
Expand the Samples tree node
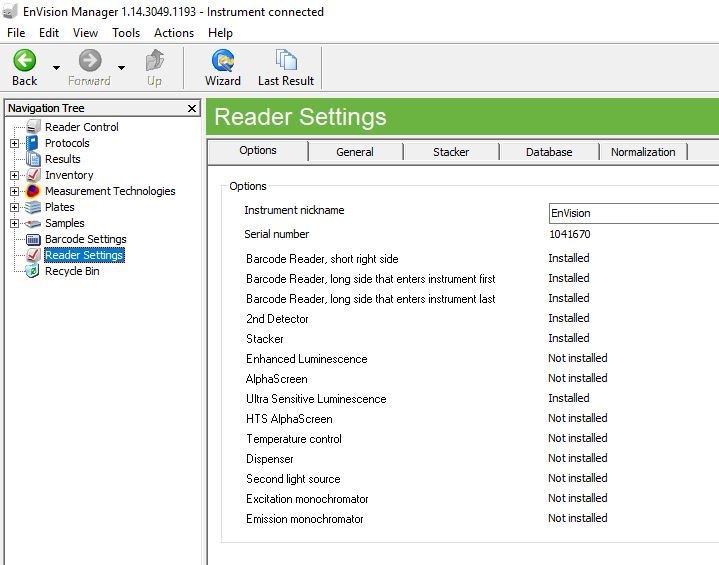(14, 223)
